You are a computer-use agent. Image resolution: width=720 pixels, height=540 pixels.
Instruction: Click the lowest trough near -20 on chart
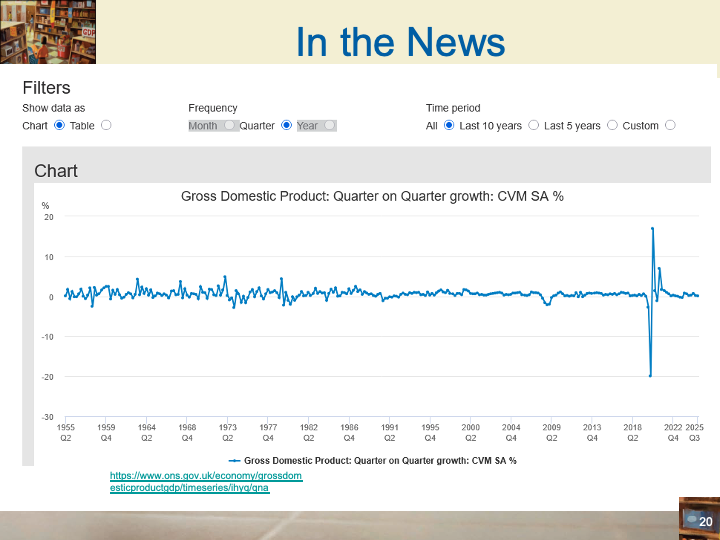(650, 375)
